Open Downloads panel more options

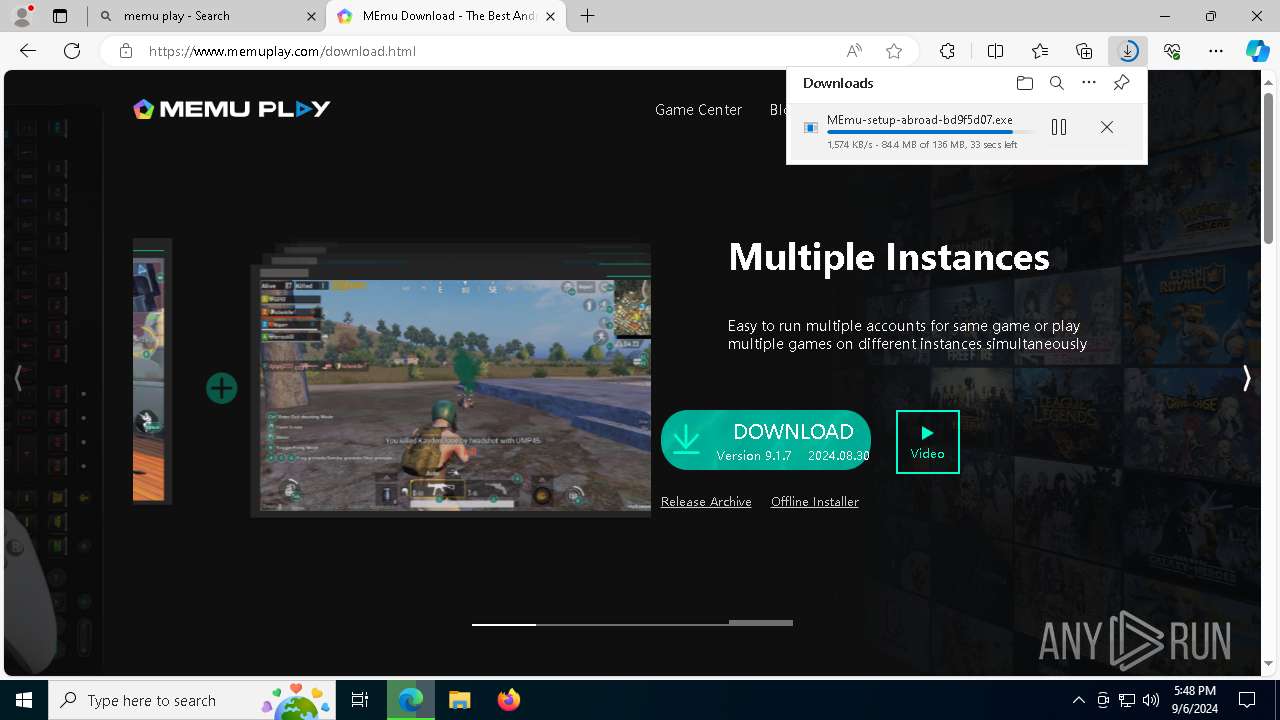(x=1089, y=83)
